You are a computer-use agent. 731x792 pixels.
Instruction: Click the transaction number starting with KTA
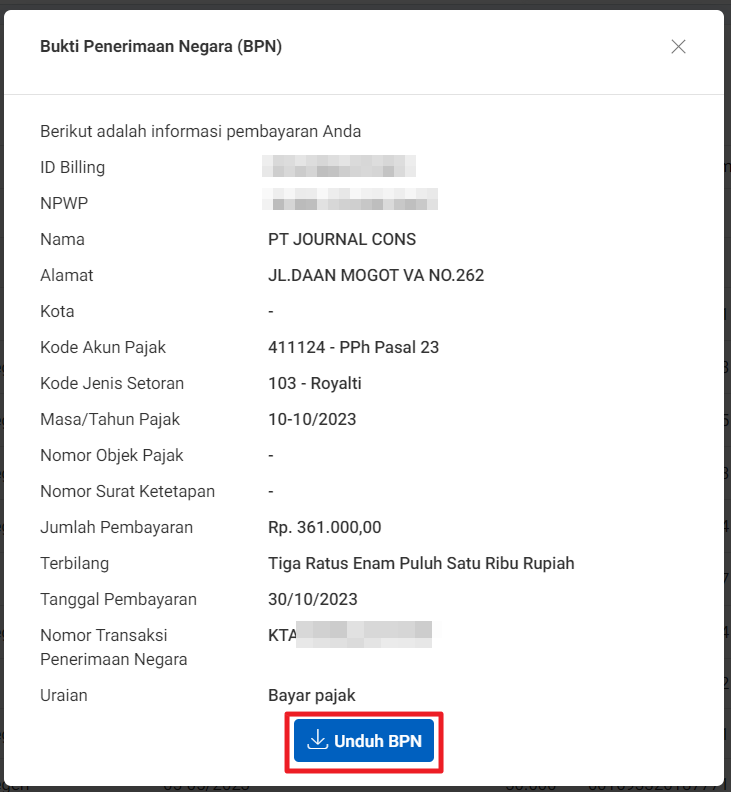350,636
